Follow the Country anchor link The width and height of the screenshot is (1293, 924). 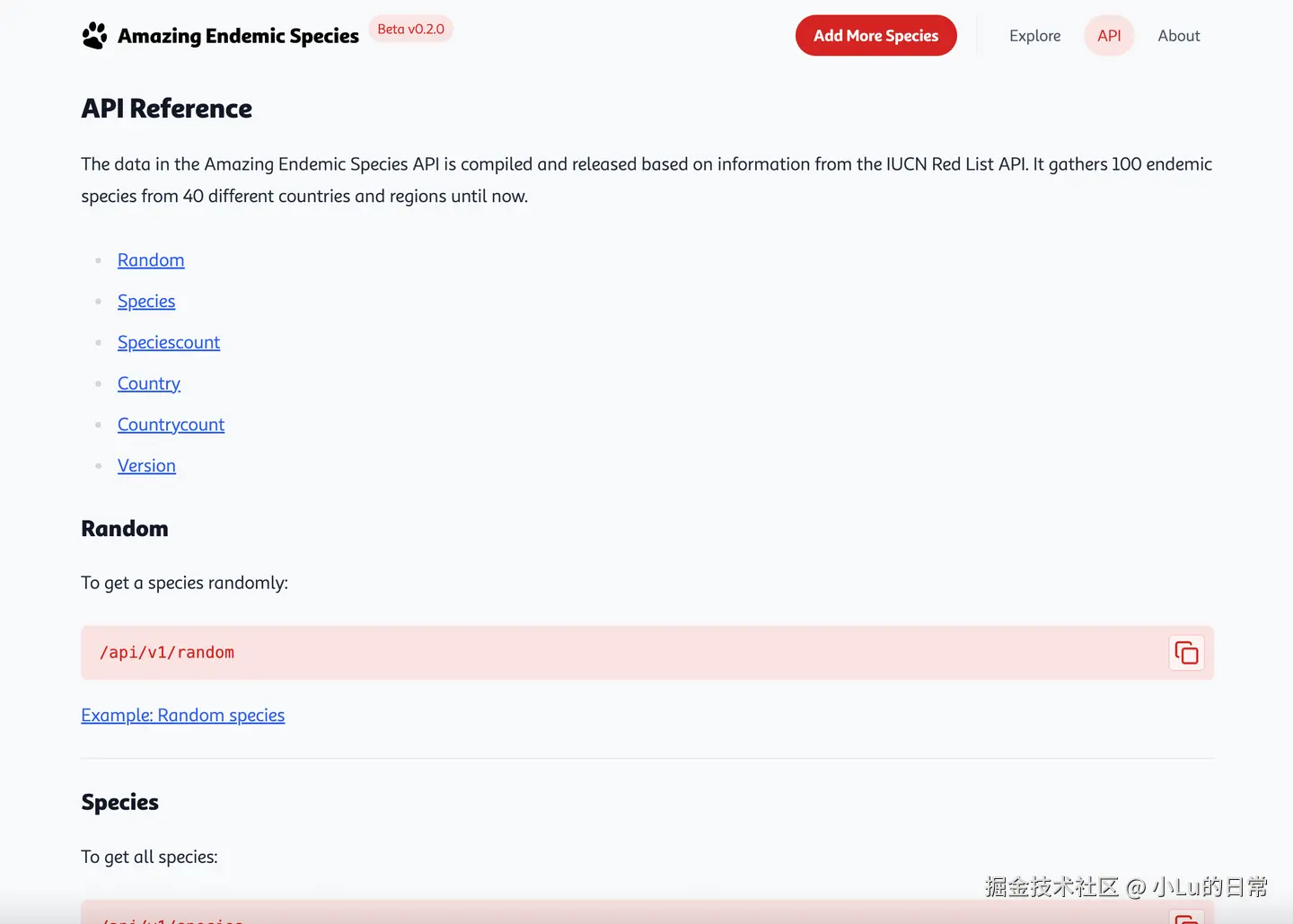pyautogui.click(x=149, y=384)
